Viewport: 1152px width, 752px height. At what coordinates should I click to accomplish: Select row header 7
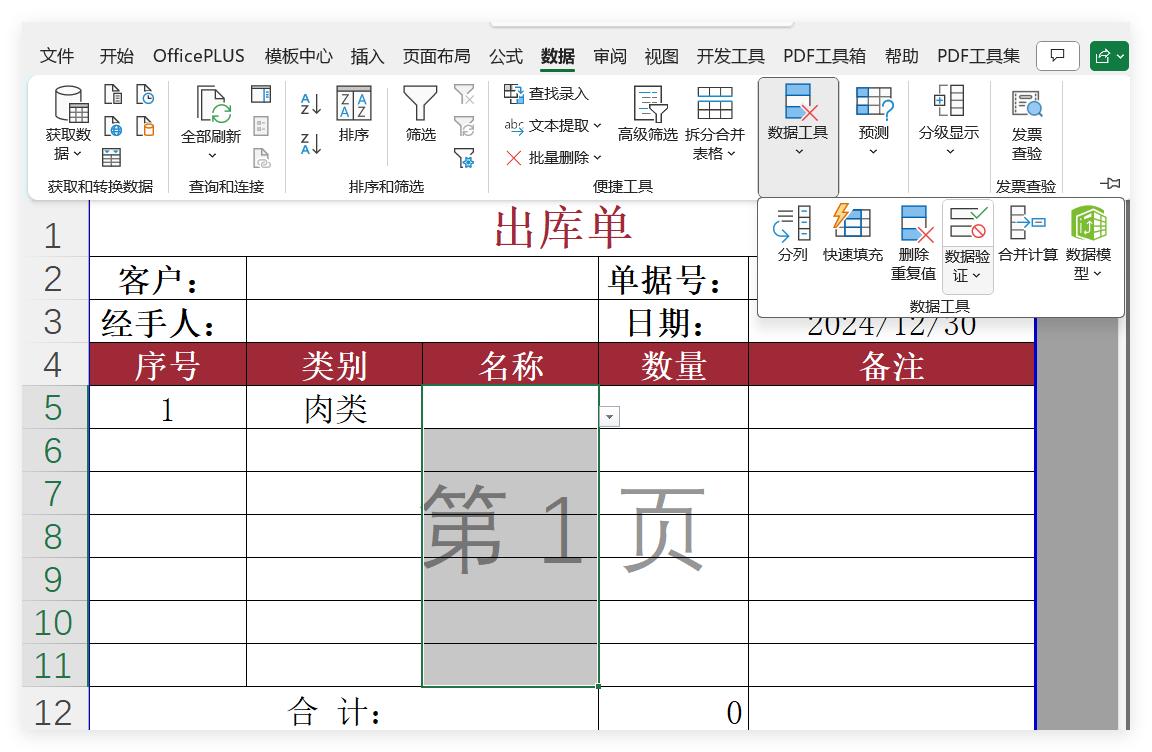coord(54,494)
